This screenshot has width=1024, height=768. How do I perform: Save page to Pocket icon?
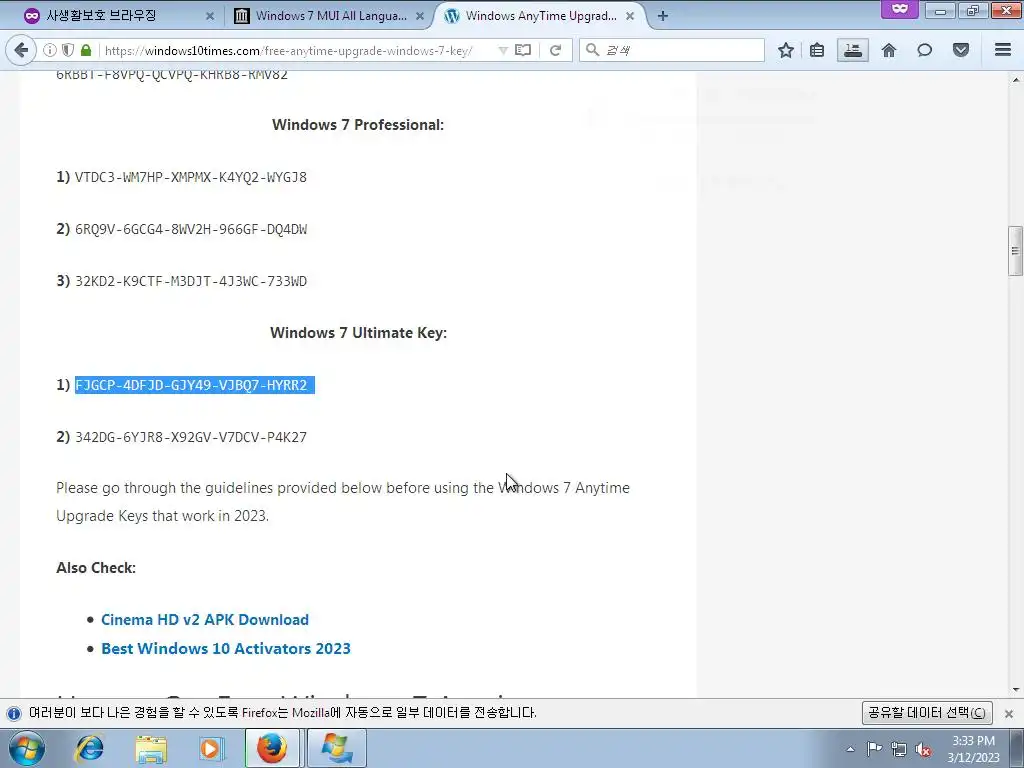[x=961, y=50]
